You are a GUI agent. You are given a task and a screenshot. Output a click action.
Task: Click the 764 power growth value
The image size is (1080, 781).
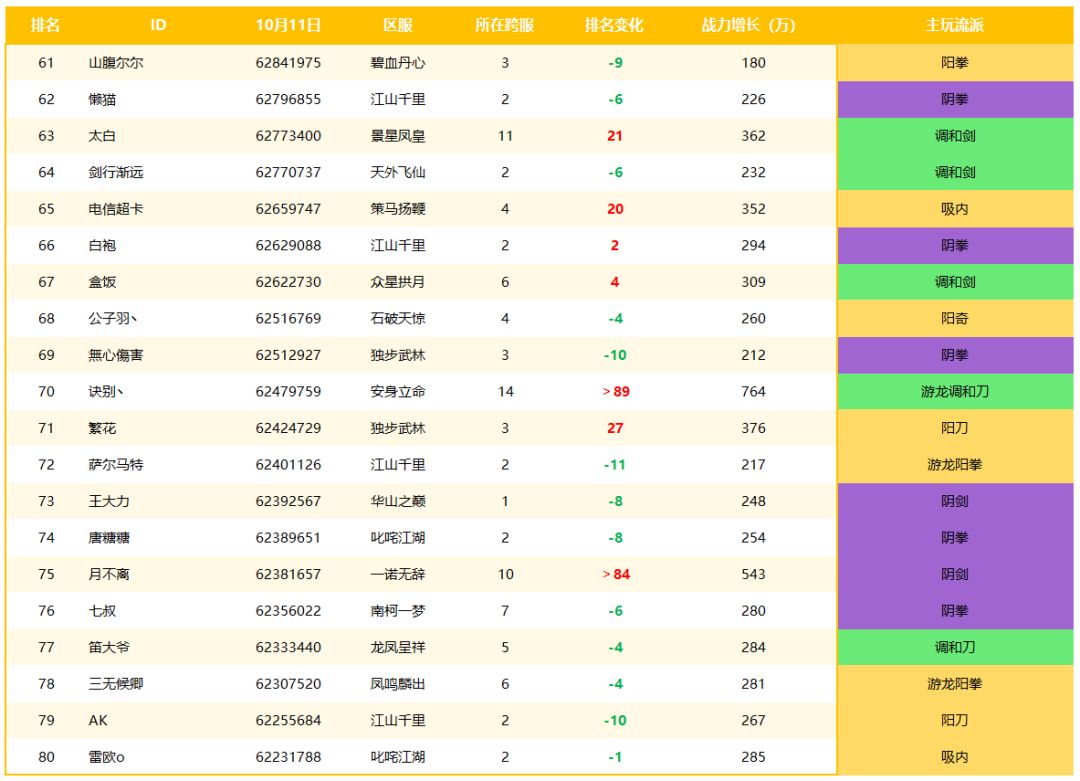click(x=753, y=391)
